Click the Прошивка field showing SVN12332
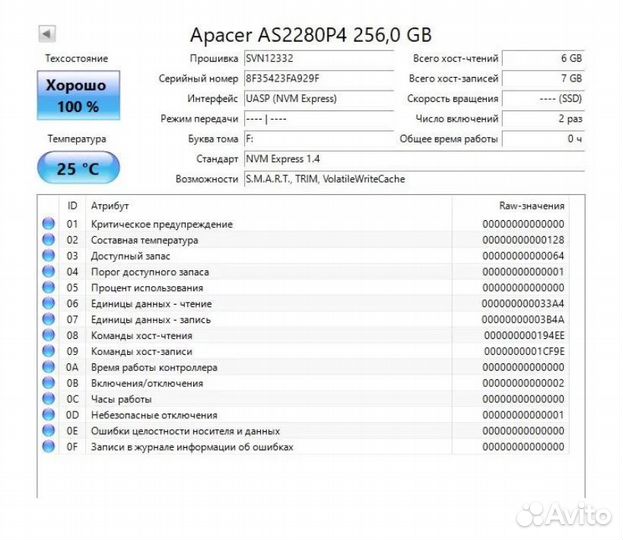Screen dimensions: 623x540 [319, 58]
